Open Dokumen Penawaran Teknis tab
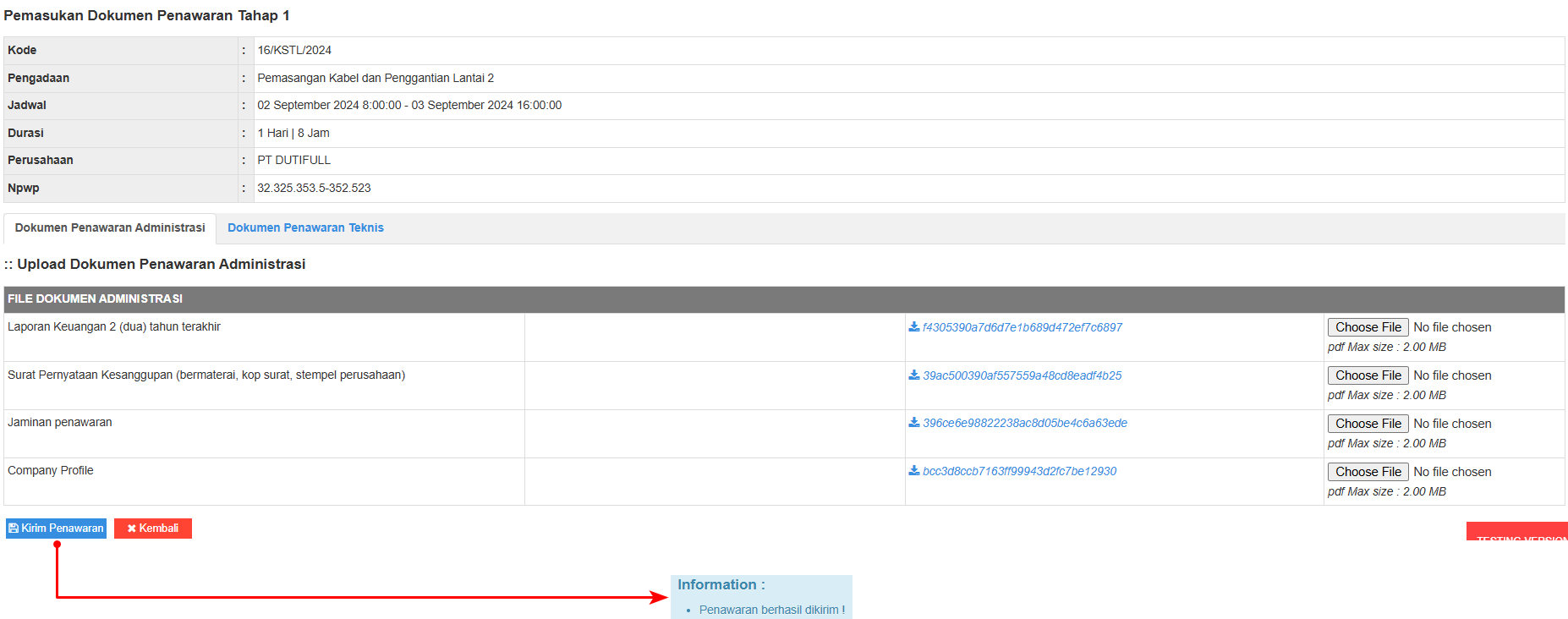The height and width of the screenshot is (619, 1568). pyautogui.click(x=305, y=228)
